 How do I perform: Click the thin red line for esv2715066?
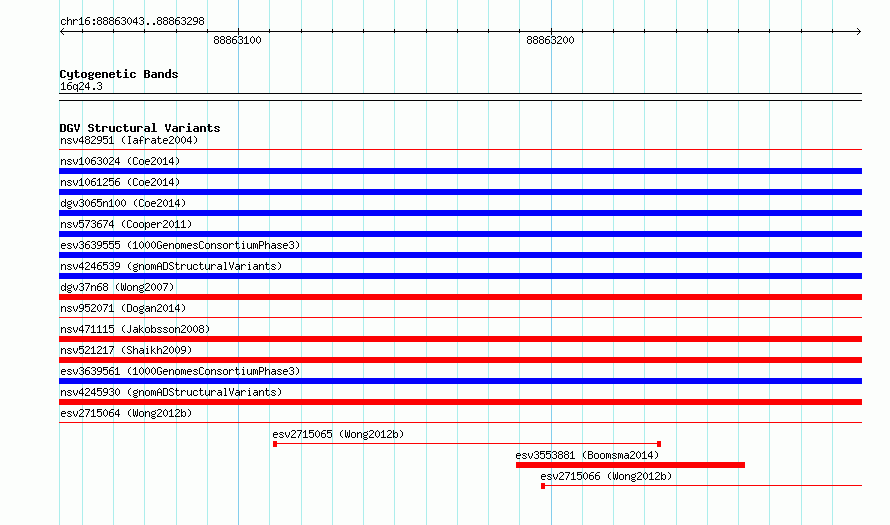tap(702, 486)
